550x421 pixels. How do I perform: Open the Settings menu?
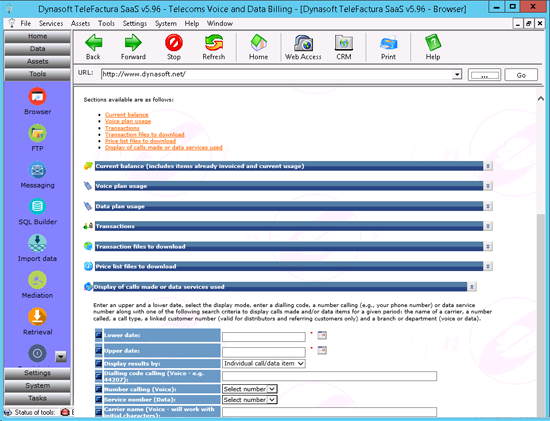(x=135, y=24)
